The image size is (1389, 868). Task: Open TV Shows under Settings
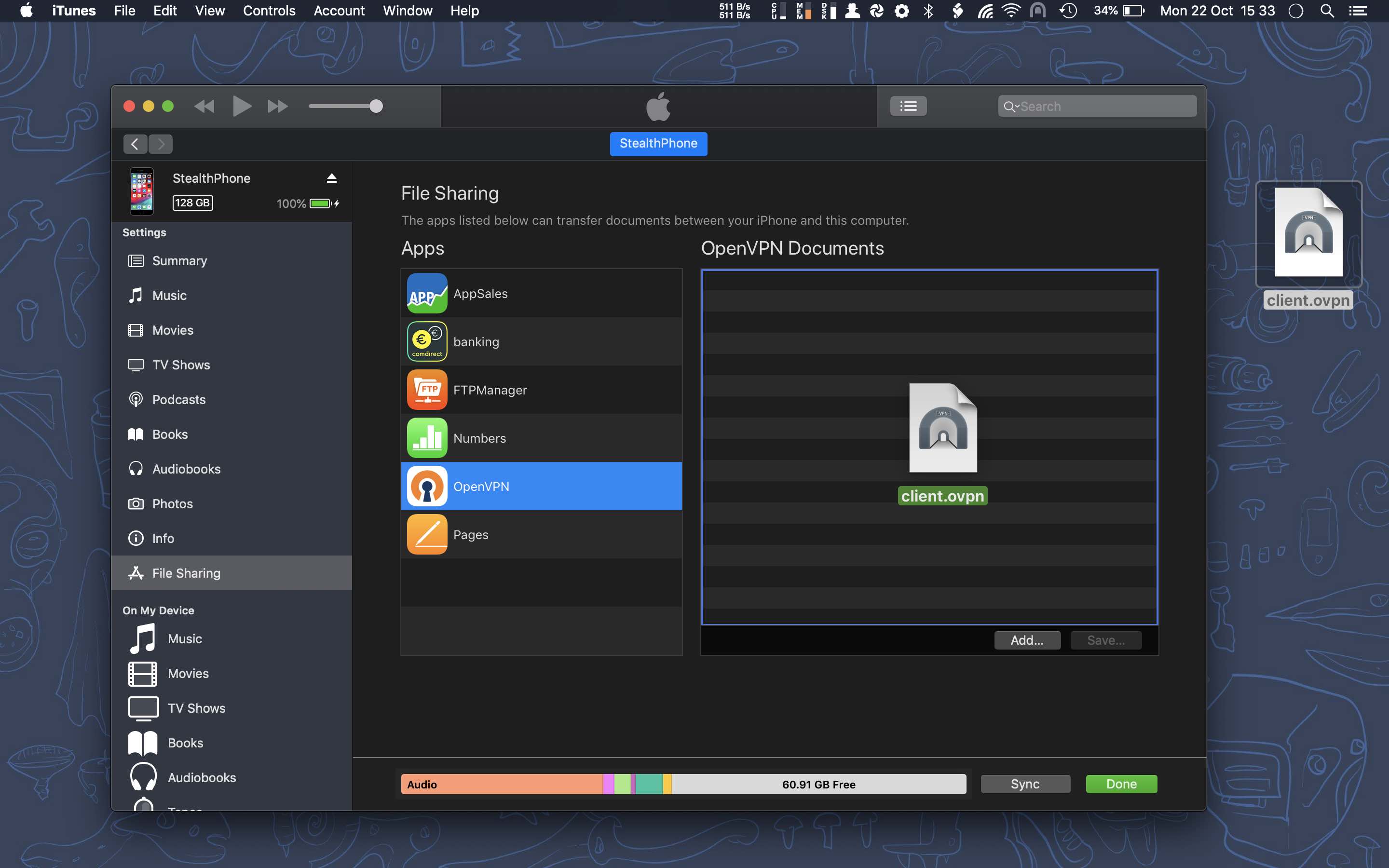pos(231,365)
